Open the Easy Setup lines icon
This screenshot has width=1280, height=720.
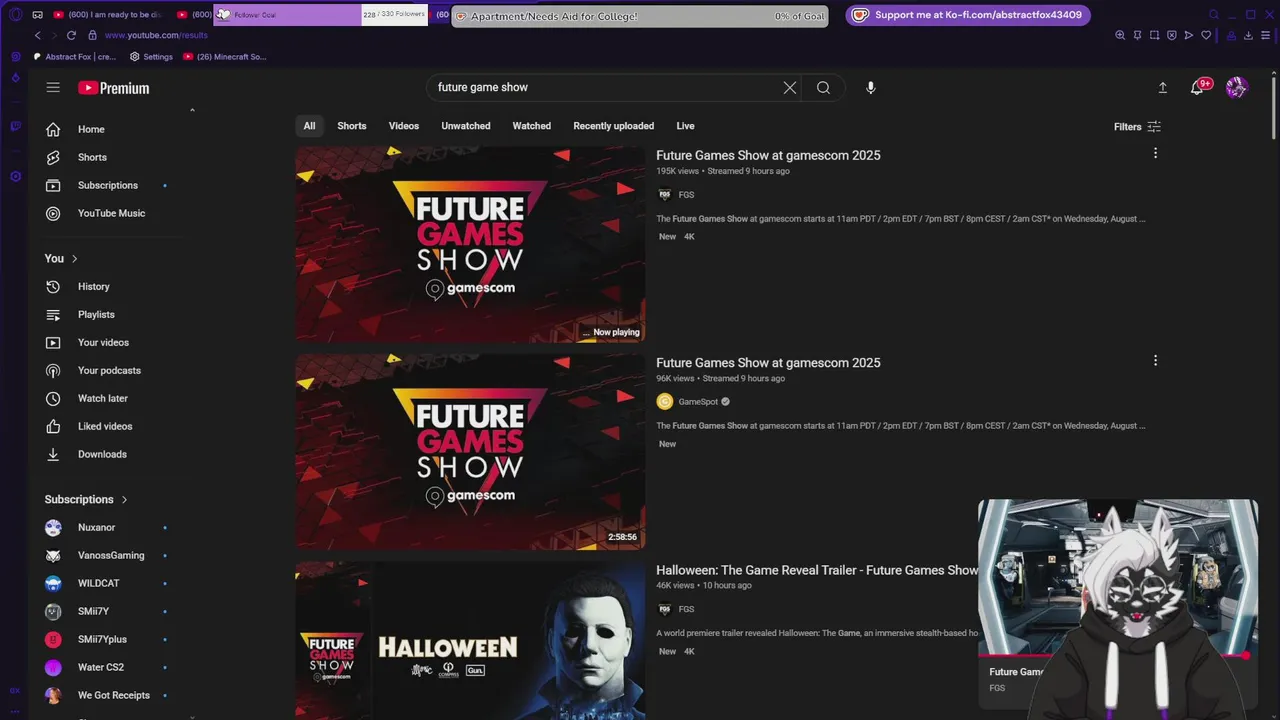(1265, 35)
